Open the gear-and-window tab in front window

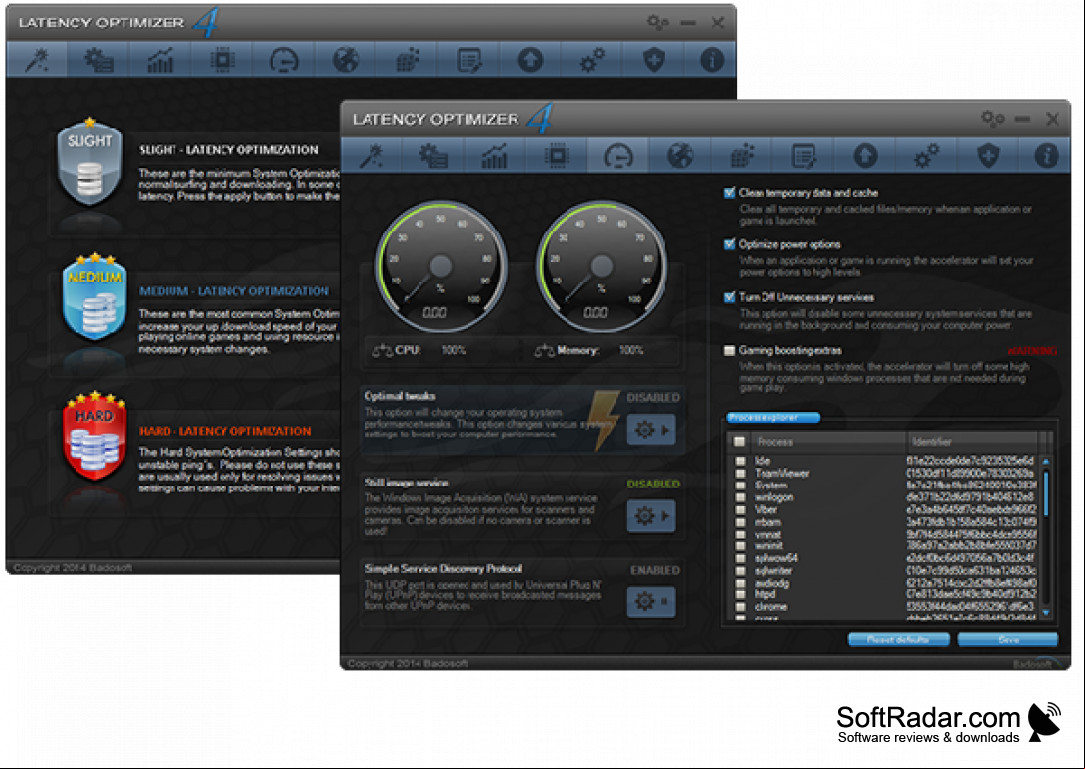click(x=433, y=155)
